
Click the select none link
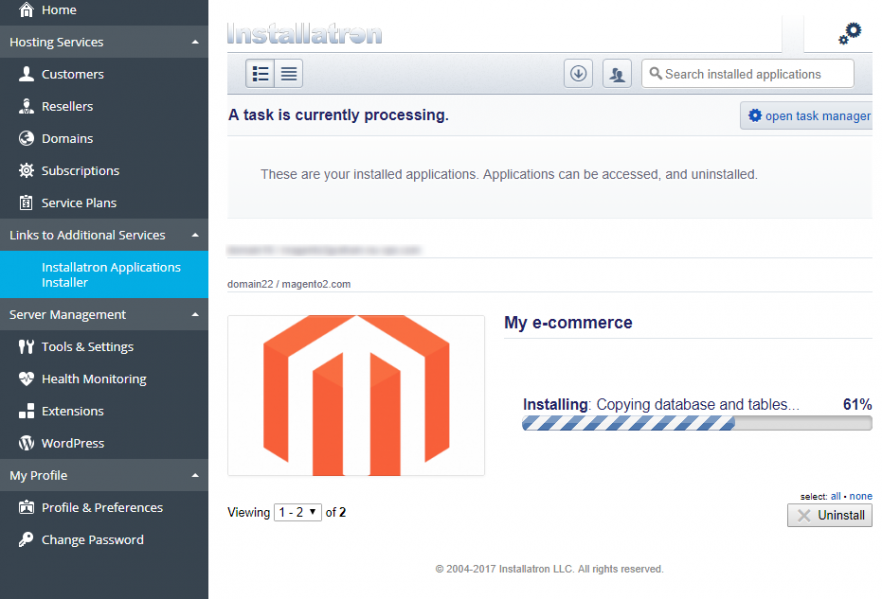(x=861, y=496)
